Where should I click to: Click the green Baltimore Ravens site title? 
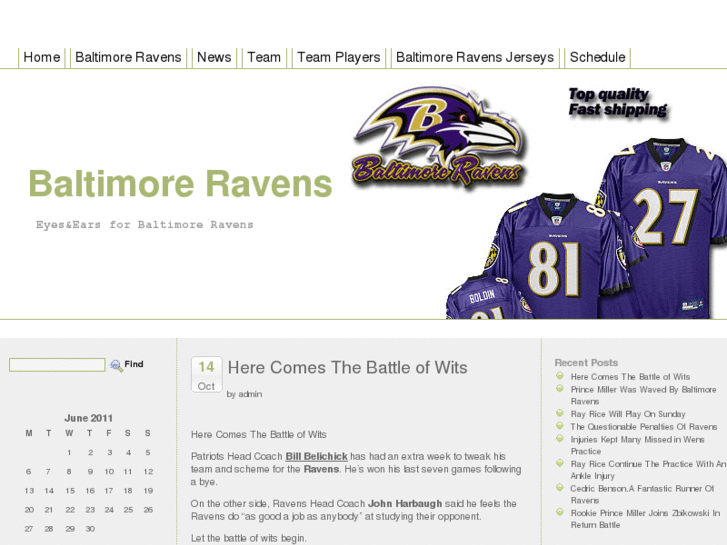(x=180, y=184)
